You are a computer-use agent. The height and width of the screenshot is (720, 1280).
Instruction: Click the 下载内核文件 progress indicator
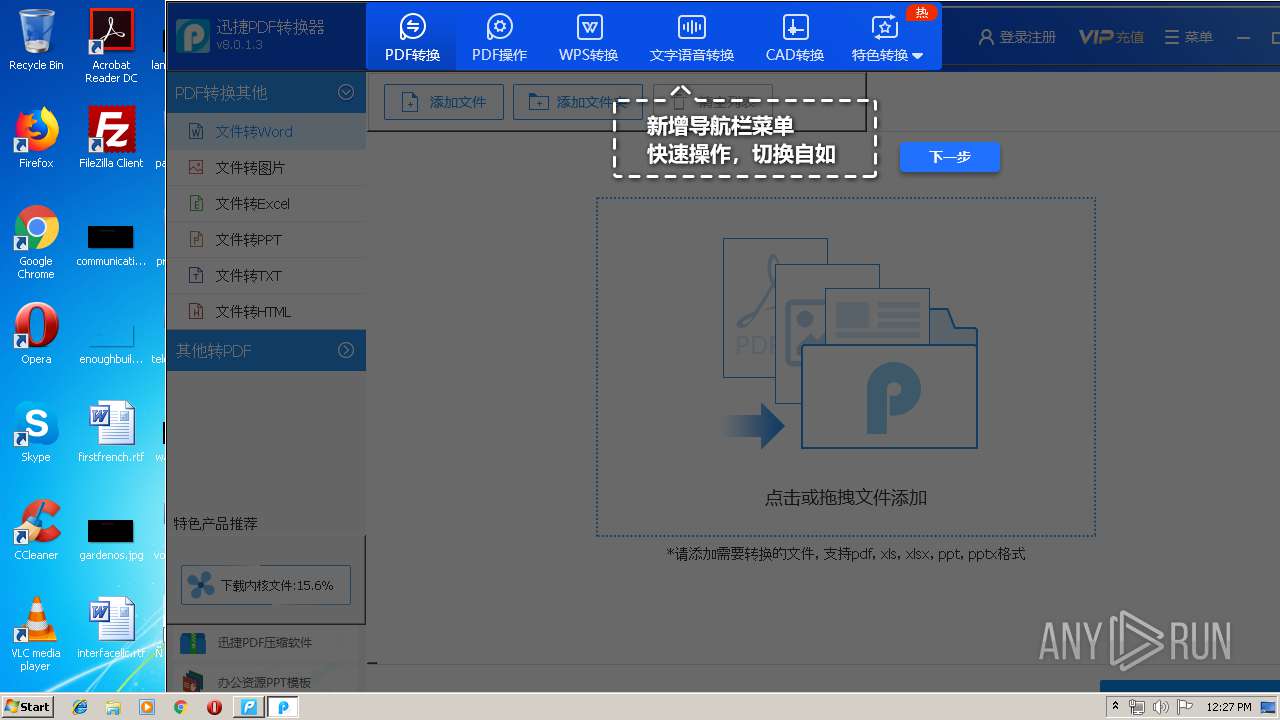tap(266, 585)
